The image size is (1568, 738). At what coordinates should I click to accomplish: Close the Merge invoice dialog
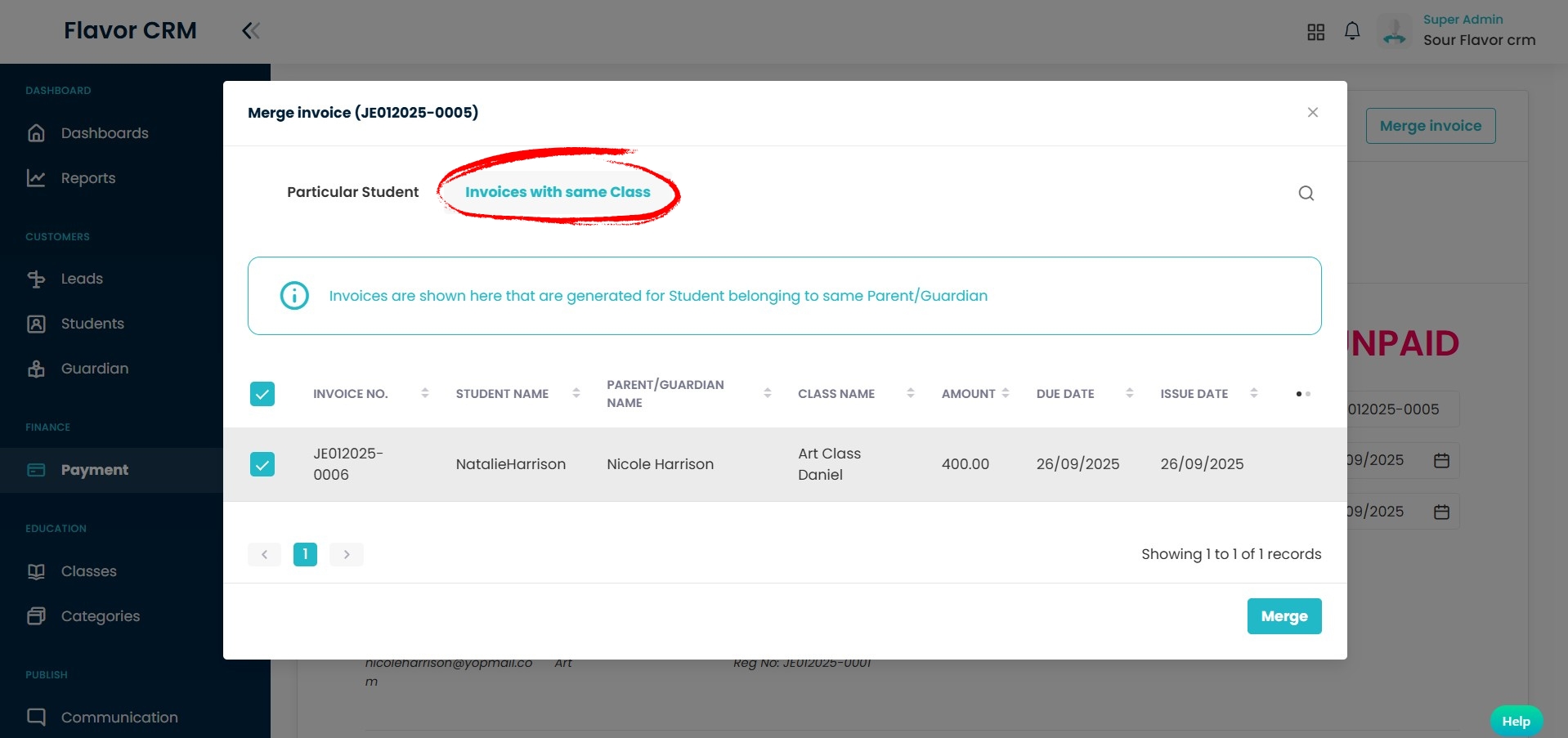[1312, 113]
